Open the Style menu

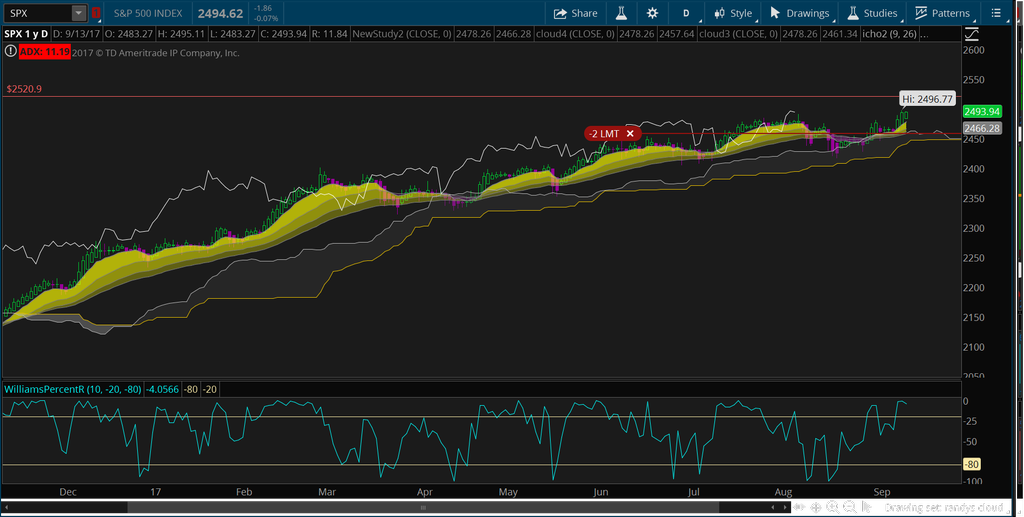coord(733,13)
